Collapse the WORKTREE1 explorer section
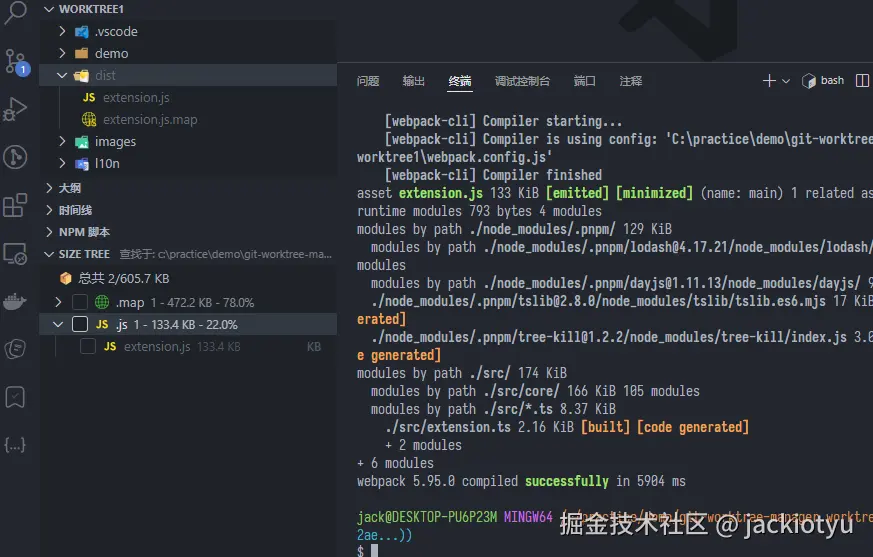Screen dimensions: 873x557 (x=49, y=9)
